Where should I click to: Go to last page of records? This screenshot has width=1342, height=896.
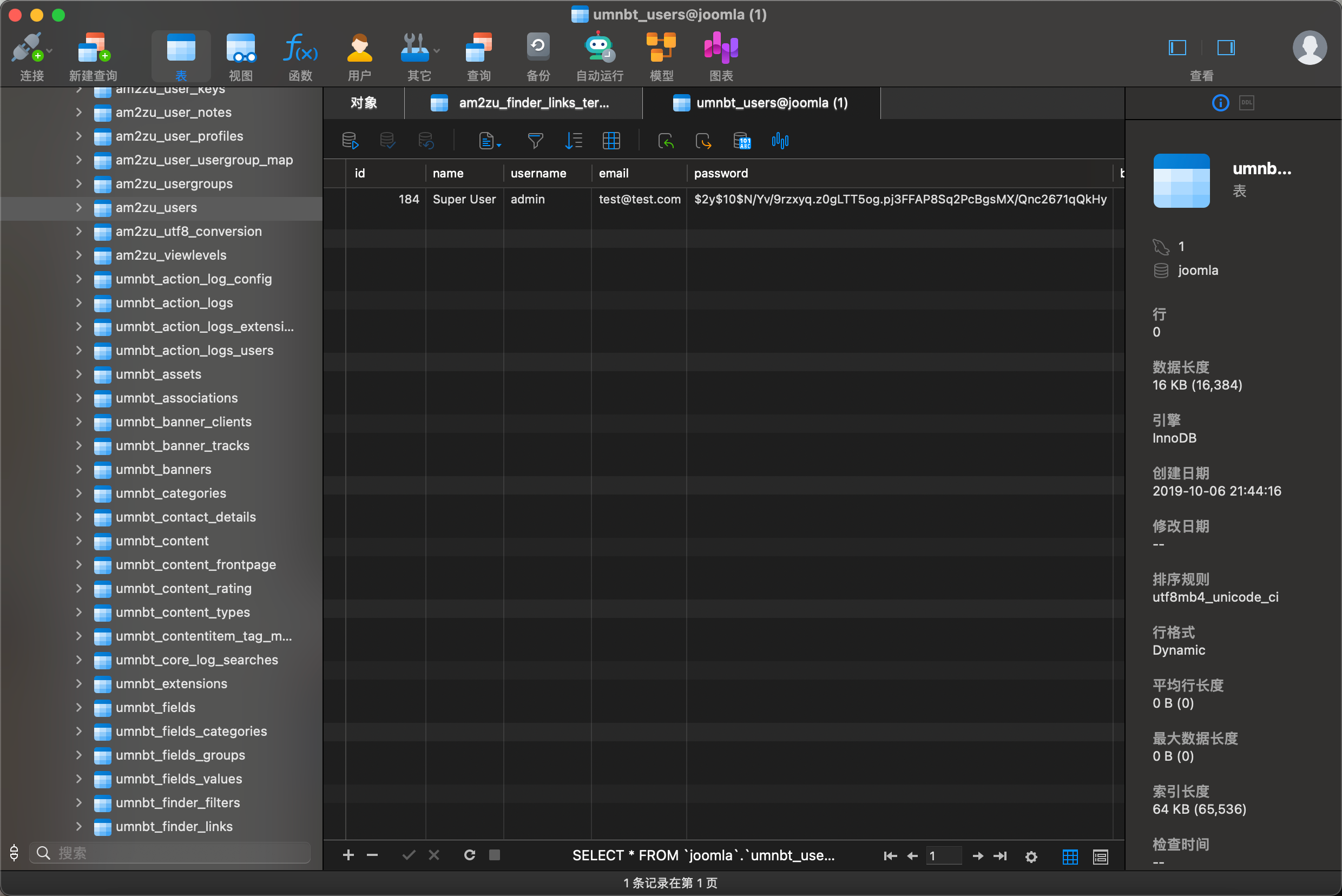(1000, 856)
